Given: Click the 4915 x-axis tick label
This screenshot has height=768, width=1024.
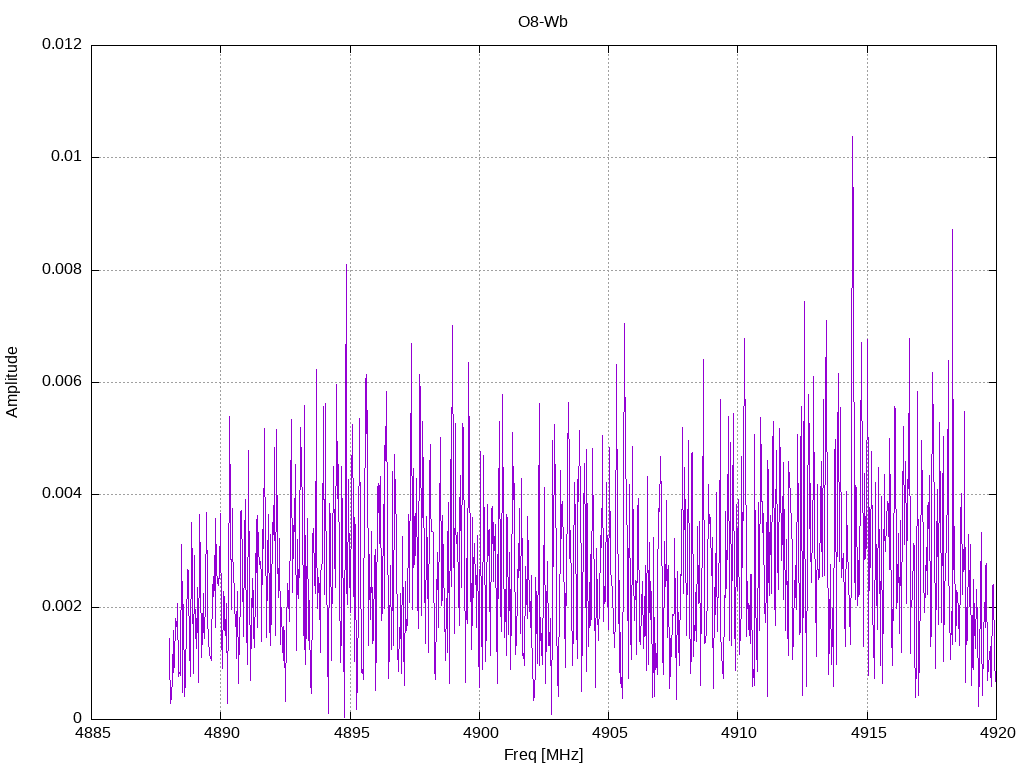Looking at the screenshot, I should 868,733.
